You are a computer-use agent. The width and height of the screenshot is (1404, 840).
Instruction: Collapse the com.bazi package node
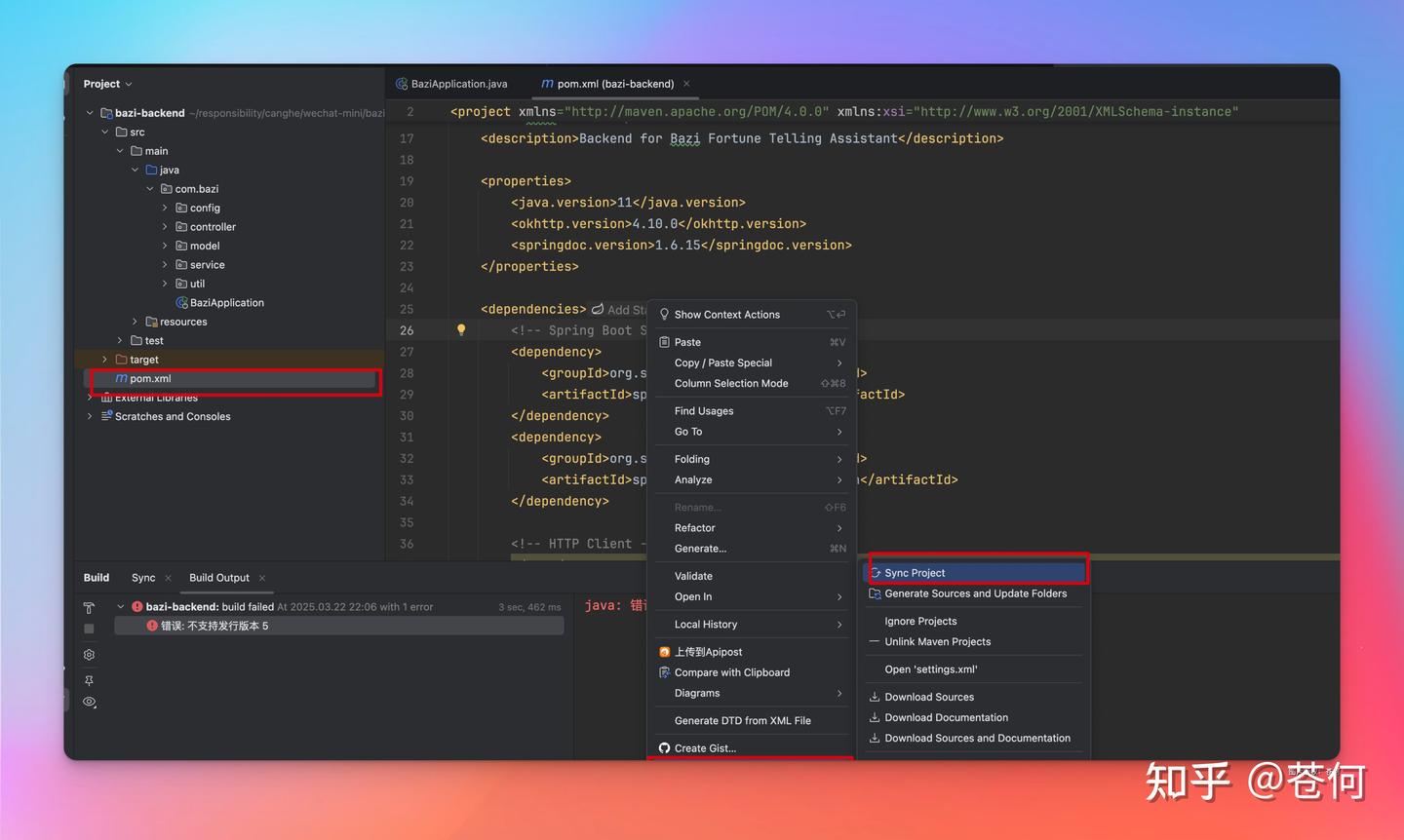pyautogui.click(x=150, y=189)
